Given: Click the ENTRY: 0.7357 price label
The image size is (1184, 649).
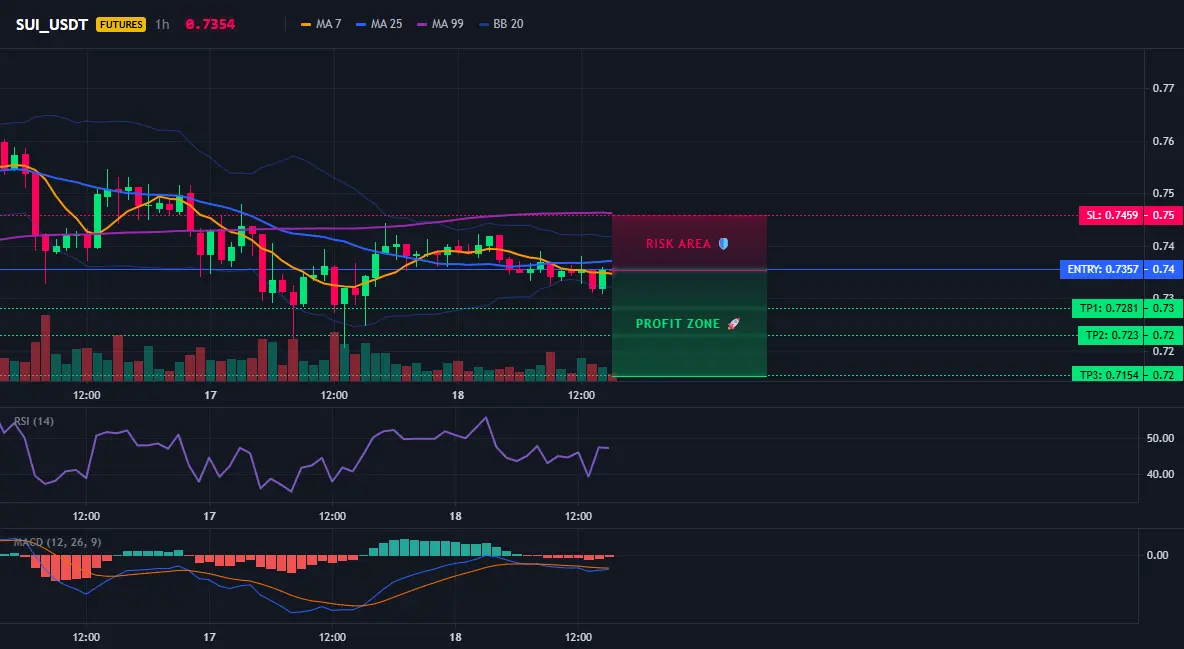Looking at the screenshot, I should (x=1102, y=269).
